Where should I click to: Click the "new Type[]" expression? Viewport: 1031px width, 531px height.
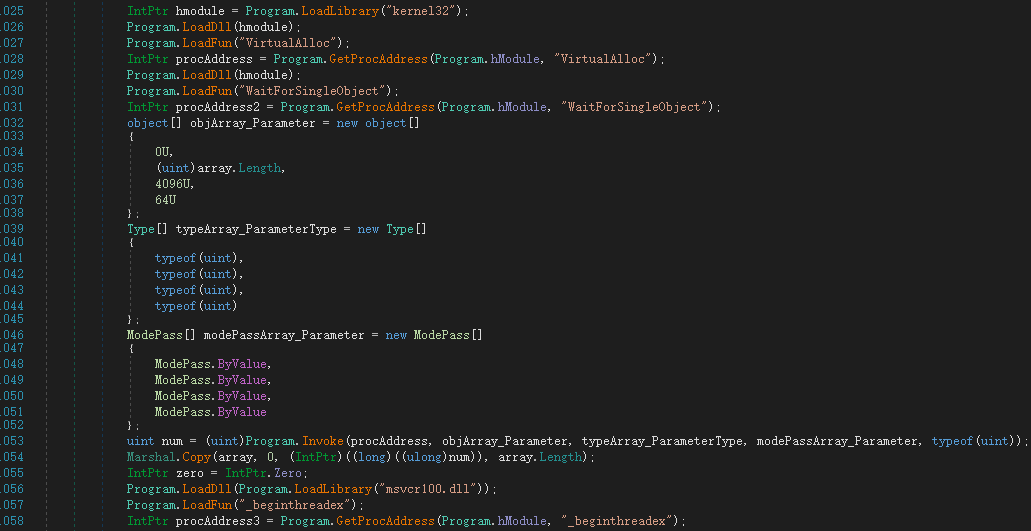coord(392,229)
